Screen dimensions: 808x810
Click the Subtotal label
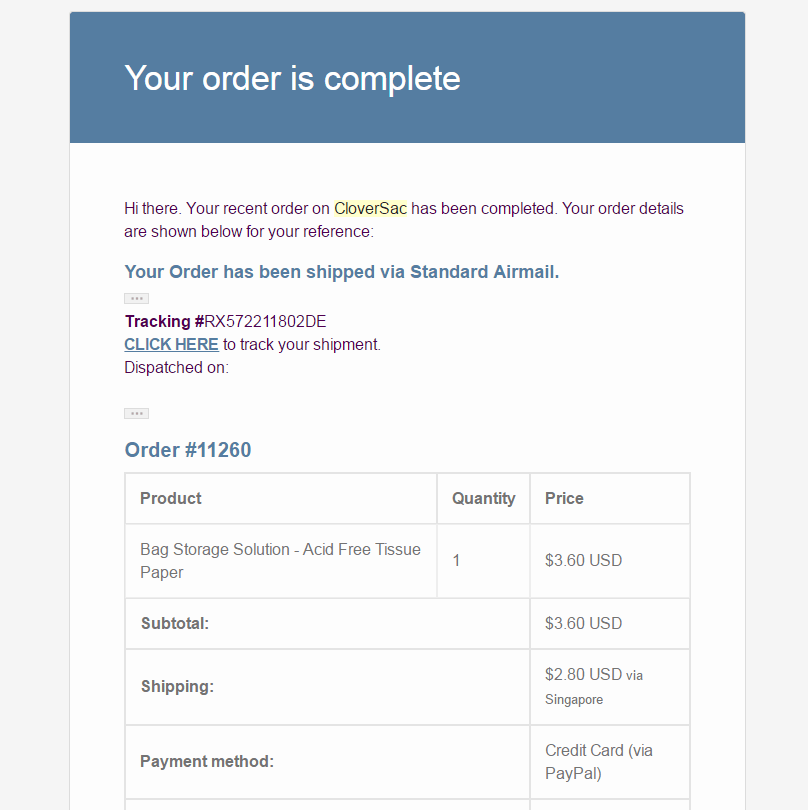pyautogui.click(x=175, y=623)
